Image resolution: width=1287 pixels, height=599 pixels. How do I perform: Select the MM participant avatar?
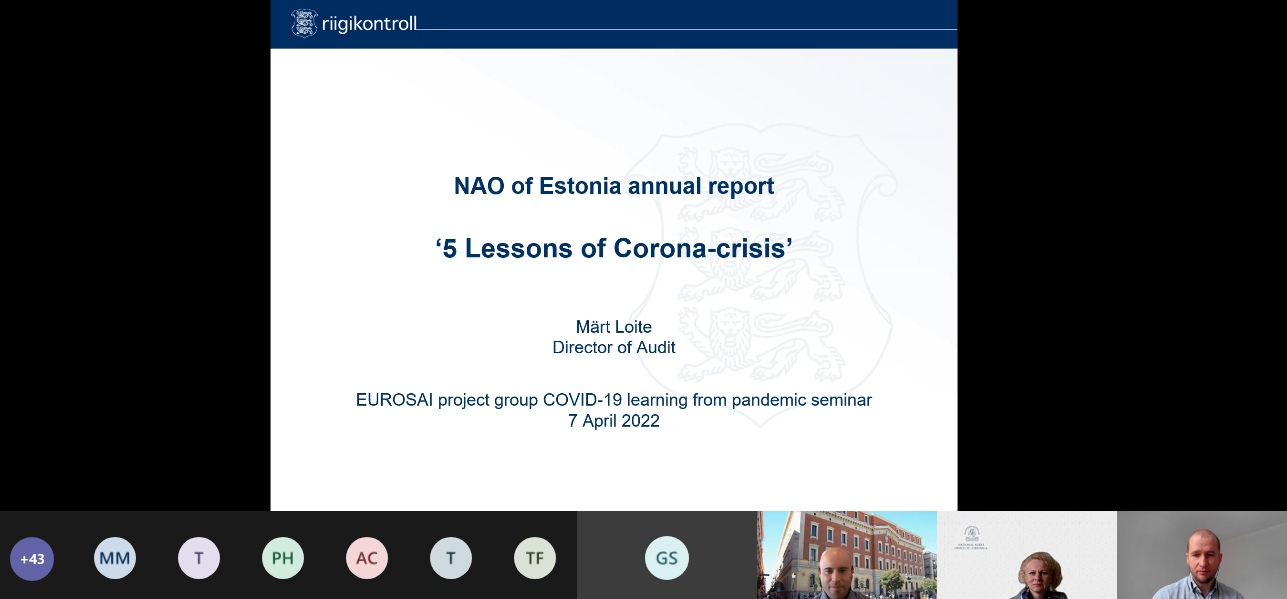click(x=115, y=558)
